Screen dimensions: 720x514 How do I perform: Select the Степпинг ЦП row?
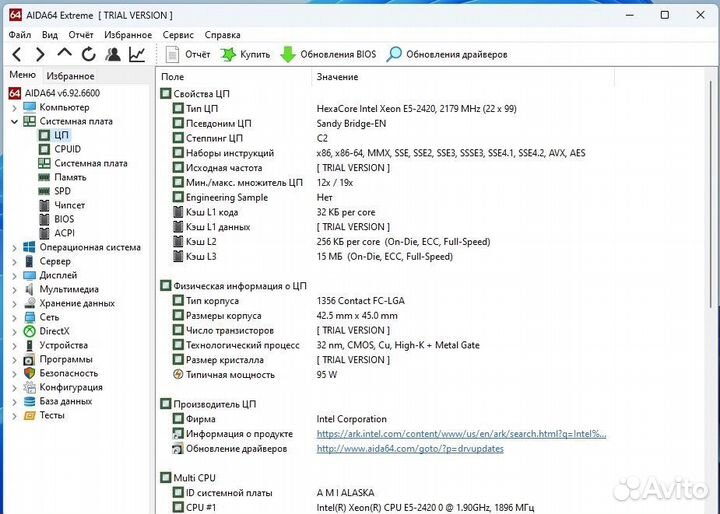[x=250, y=138]
